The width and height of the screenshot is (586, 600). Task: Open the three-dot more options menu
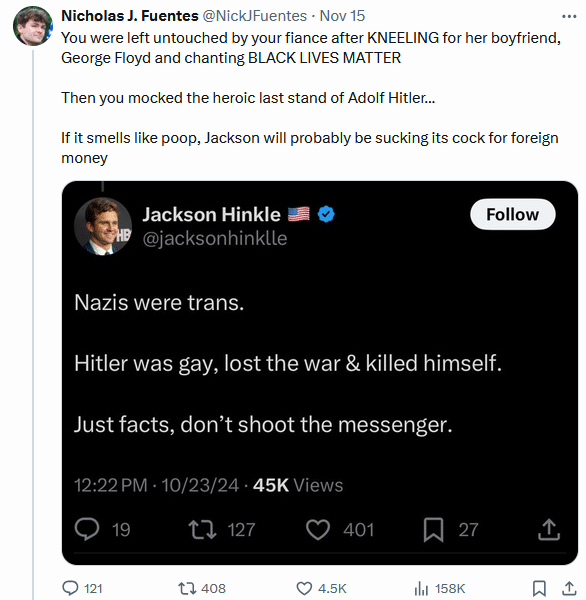569,16
